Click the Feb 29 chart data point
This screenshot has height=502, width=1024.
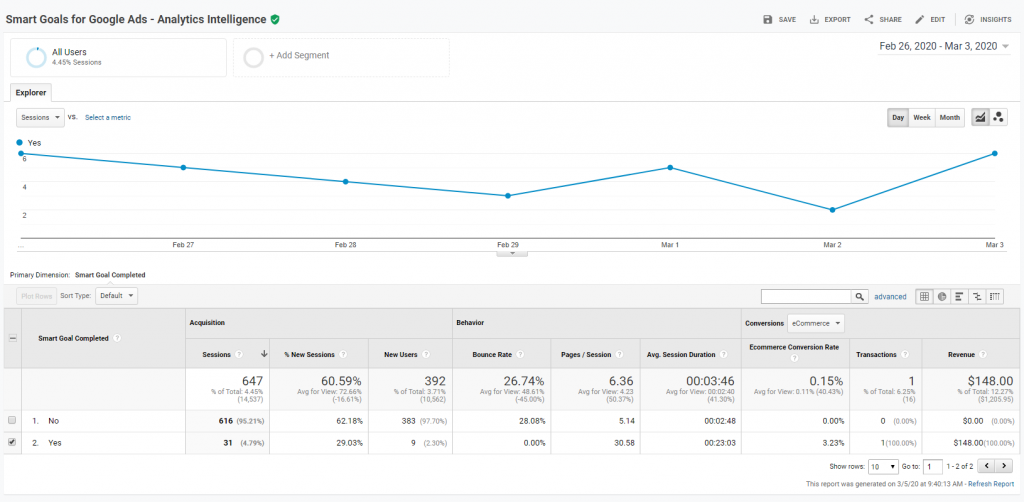[507, 196]
